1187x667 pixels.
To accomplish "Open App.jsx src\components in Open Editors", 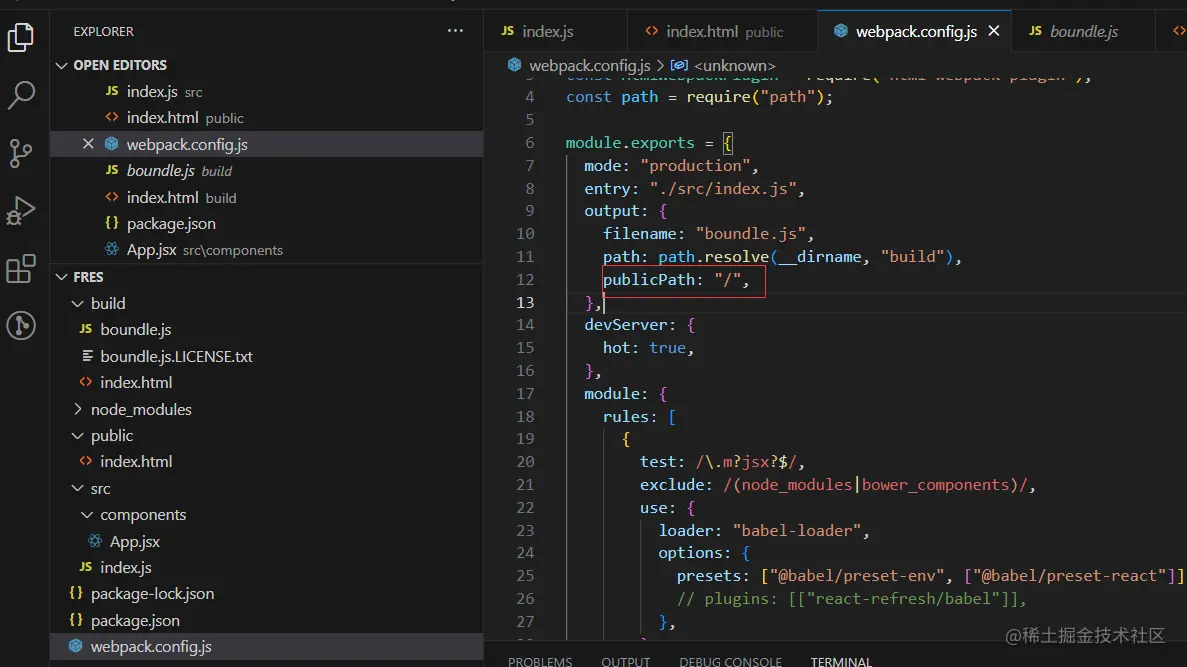I will 266,251.
